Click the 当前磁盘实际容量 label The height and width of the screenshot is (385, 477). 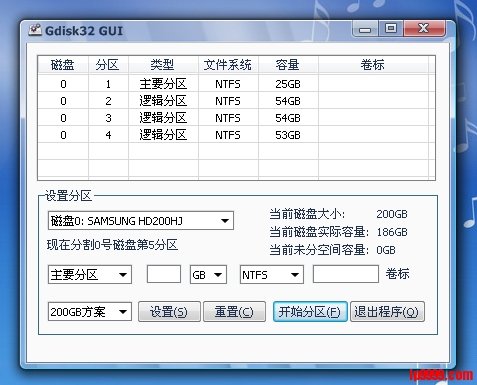319,232
